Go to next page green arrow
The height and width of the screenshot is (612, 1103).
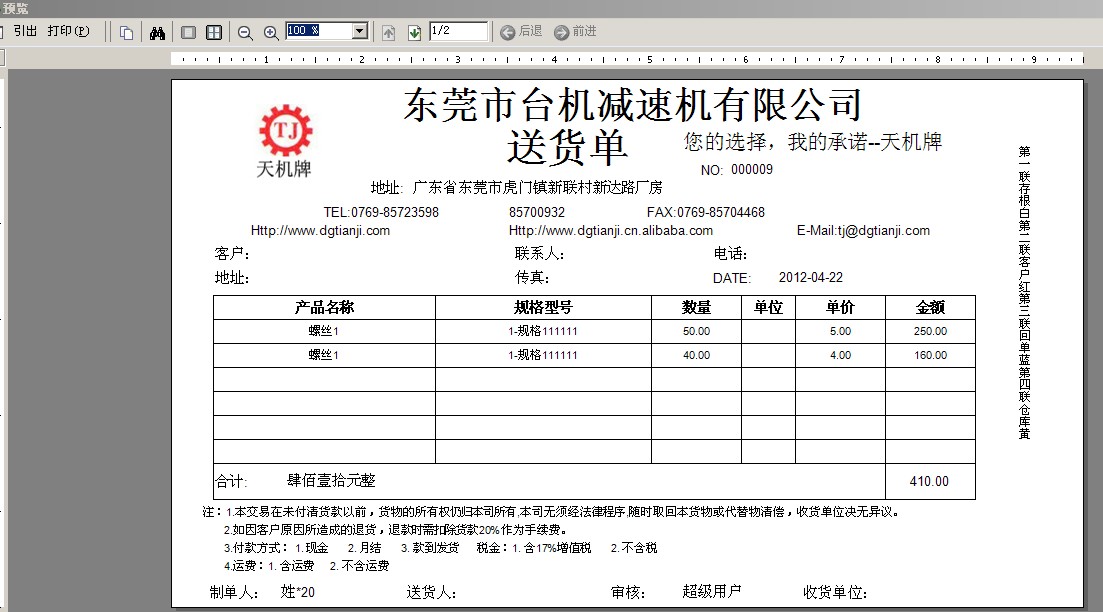(x=414, y=32)
